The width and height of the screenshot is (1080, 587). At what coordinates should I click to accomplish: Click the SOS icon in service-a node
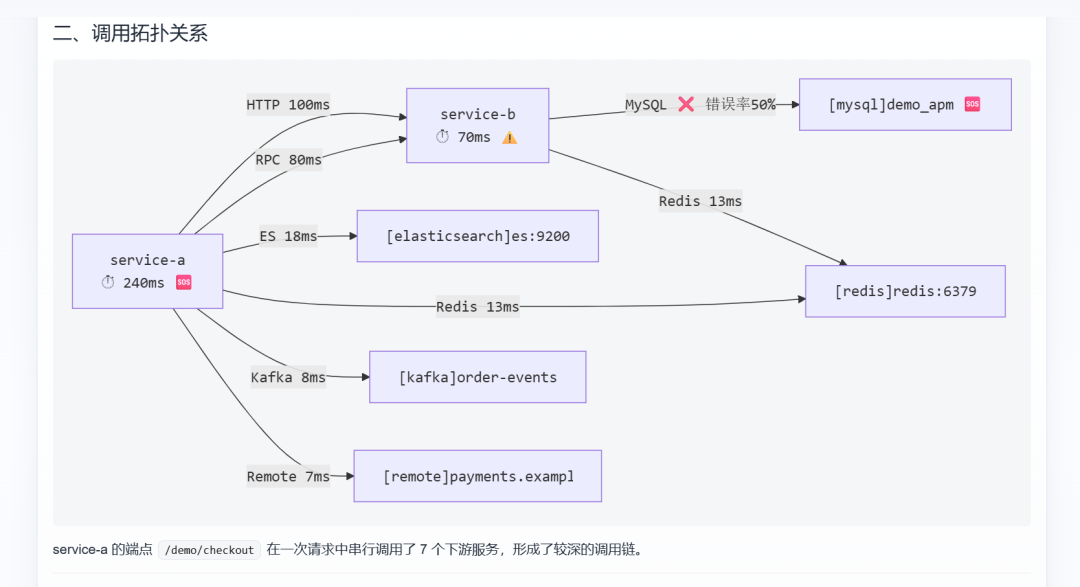184,282
